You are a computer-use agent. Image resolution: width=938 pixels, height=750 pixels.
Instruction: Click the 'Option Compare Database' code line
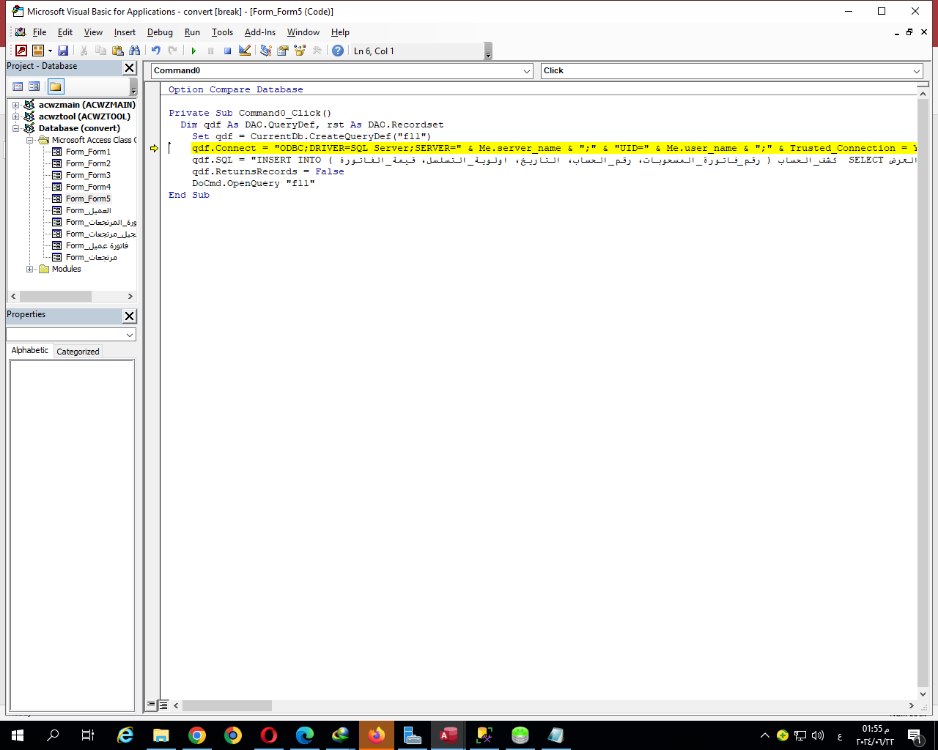[236, 90]
